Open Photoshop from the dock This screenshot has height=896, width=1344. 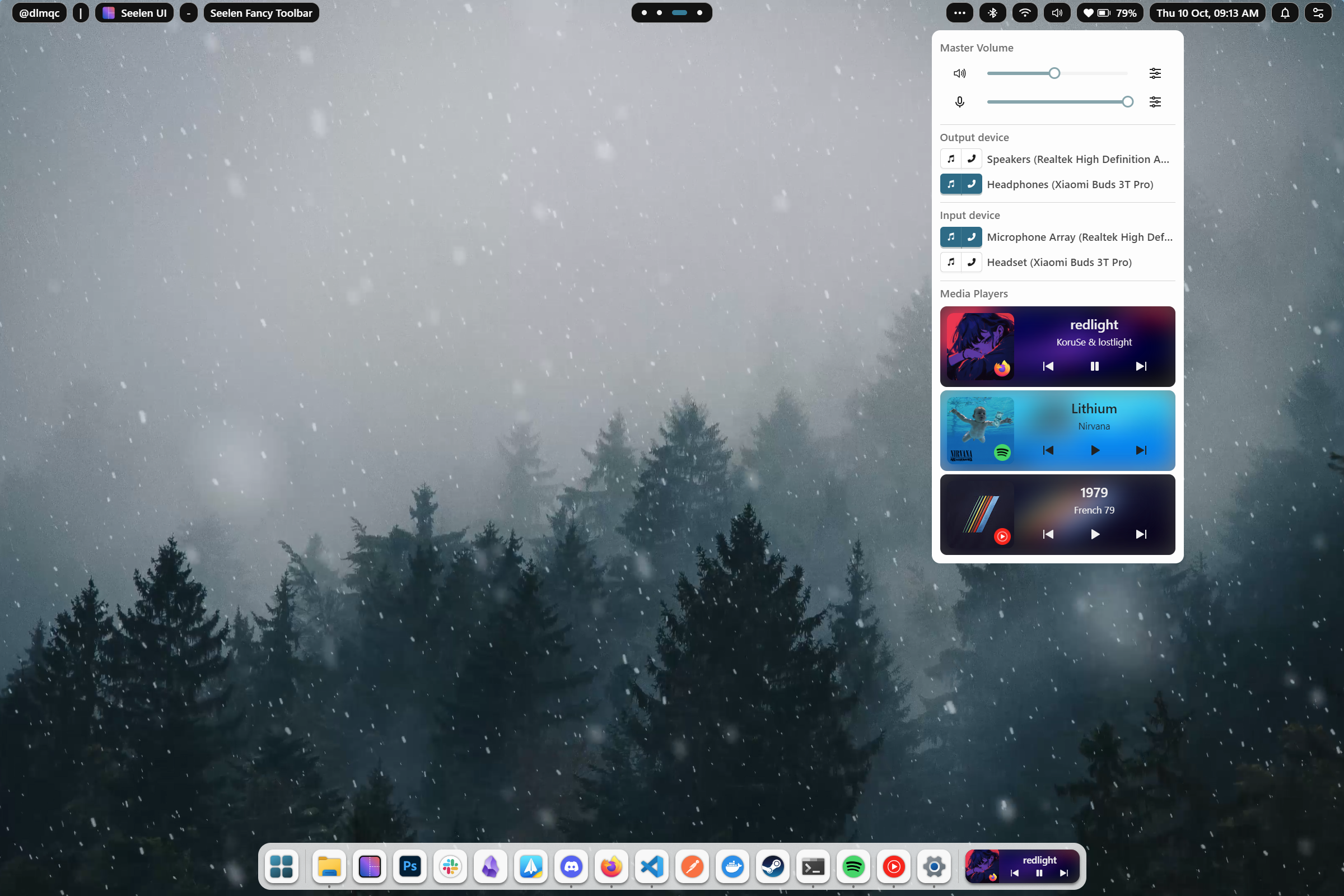tap(409, 866)
